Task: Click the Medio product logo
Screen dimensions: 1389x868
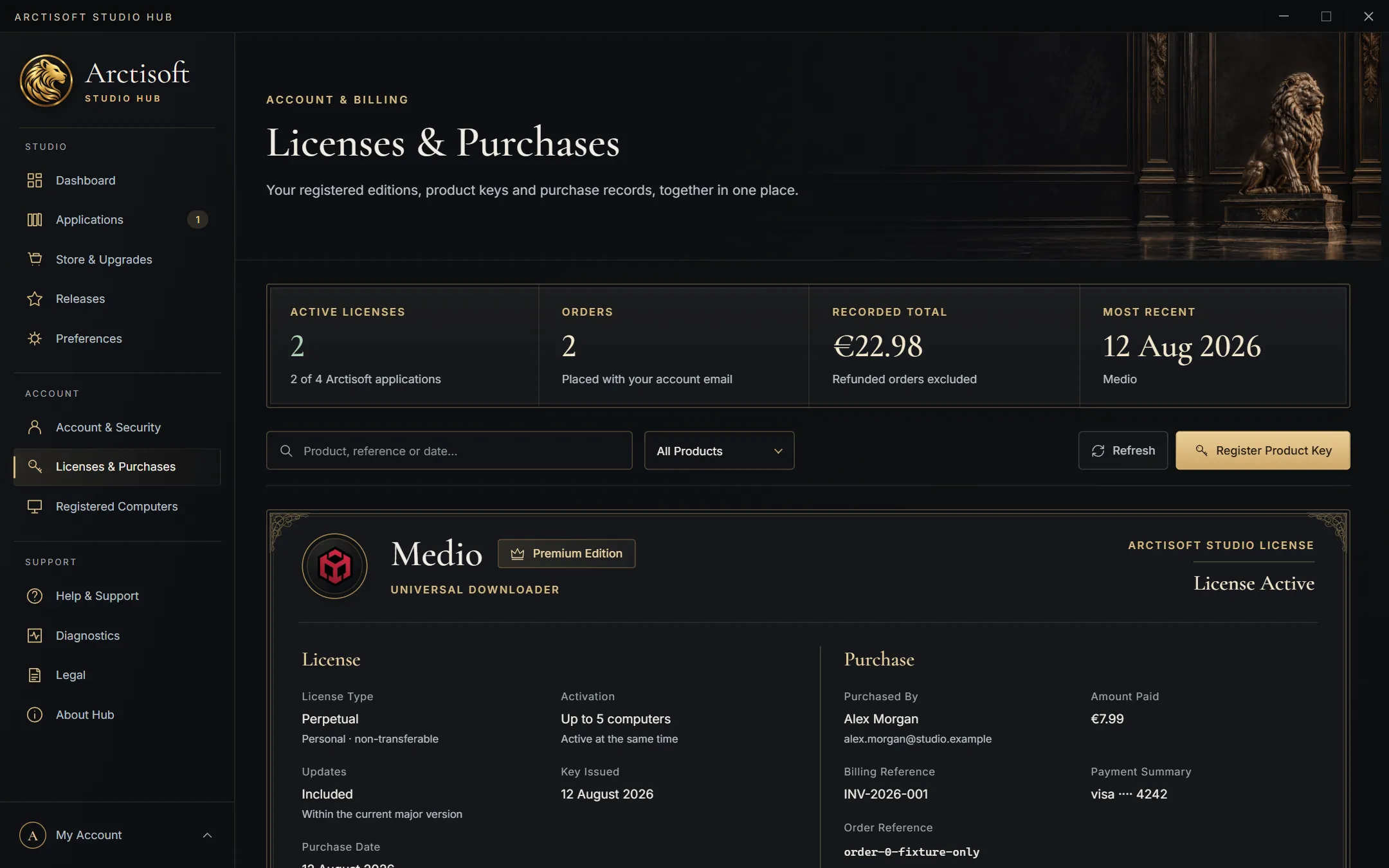Action: click(x=334, y=566)
